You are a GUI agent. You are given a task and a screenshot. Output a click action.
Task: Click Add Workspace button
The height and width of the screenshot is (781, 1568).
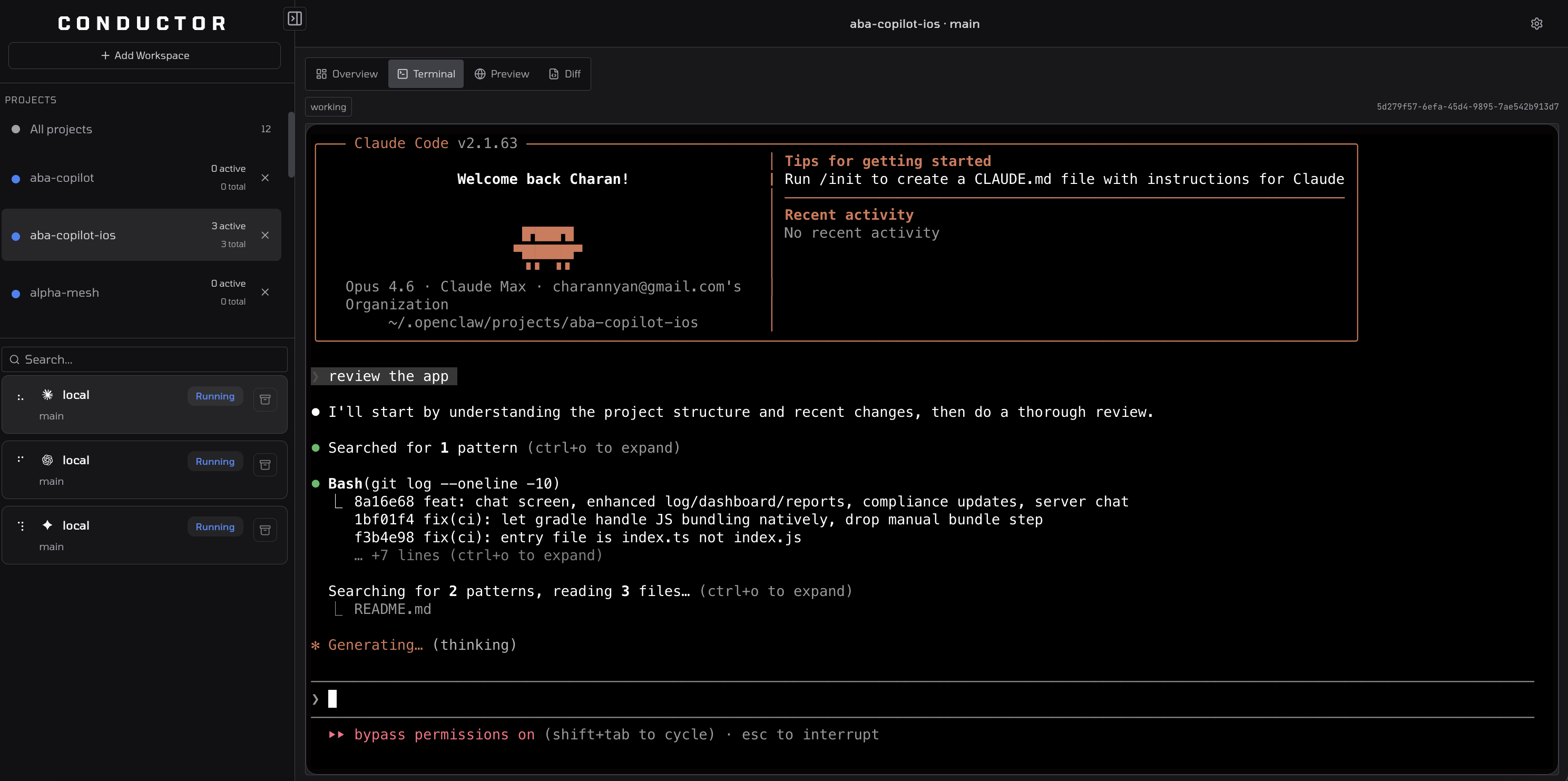pyautogui.click(x=144, y=55)
